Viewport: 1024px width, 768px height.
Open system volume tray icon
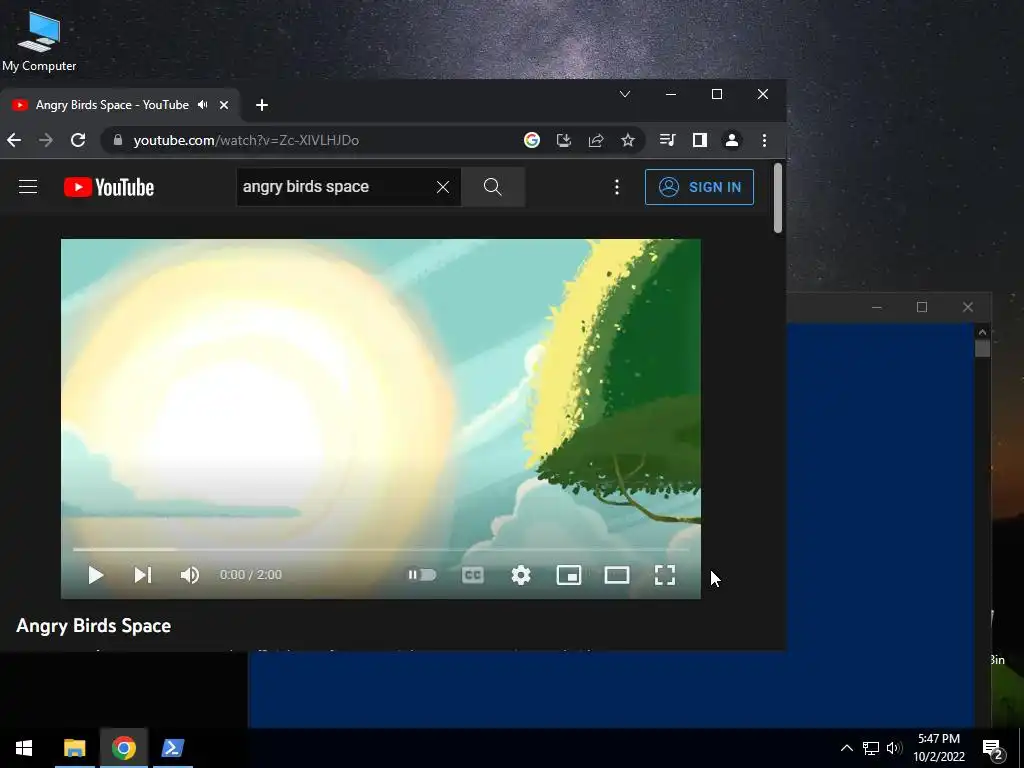pos(894,748)
